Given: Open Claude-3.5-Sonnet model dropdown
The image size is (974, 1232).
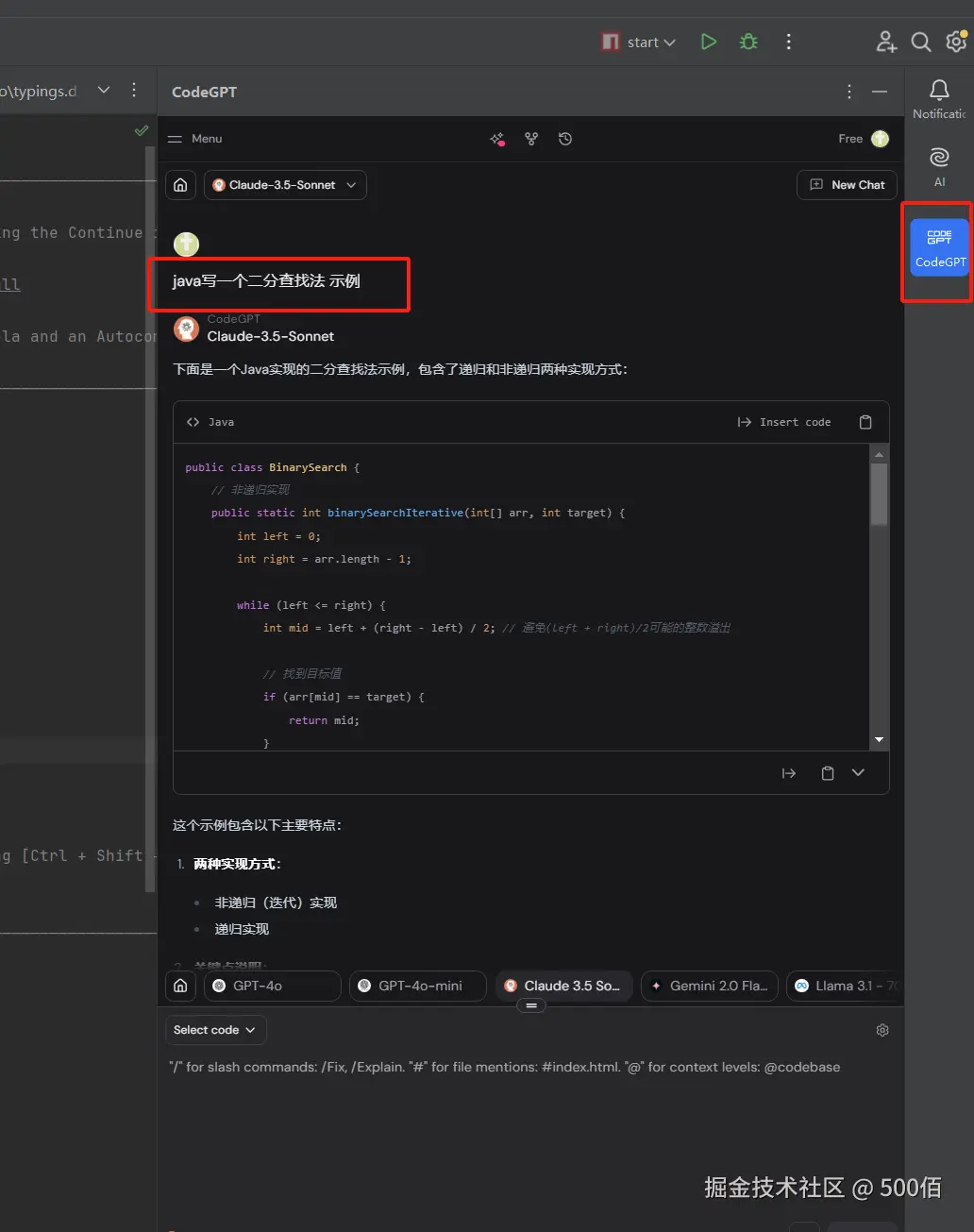Looking at the screenshot, I should tap(285, 185).
